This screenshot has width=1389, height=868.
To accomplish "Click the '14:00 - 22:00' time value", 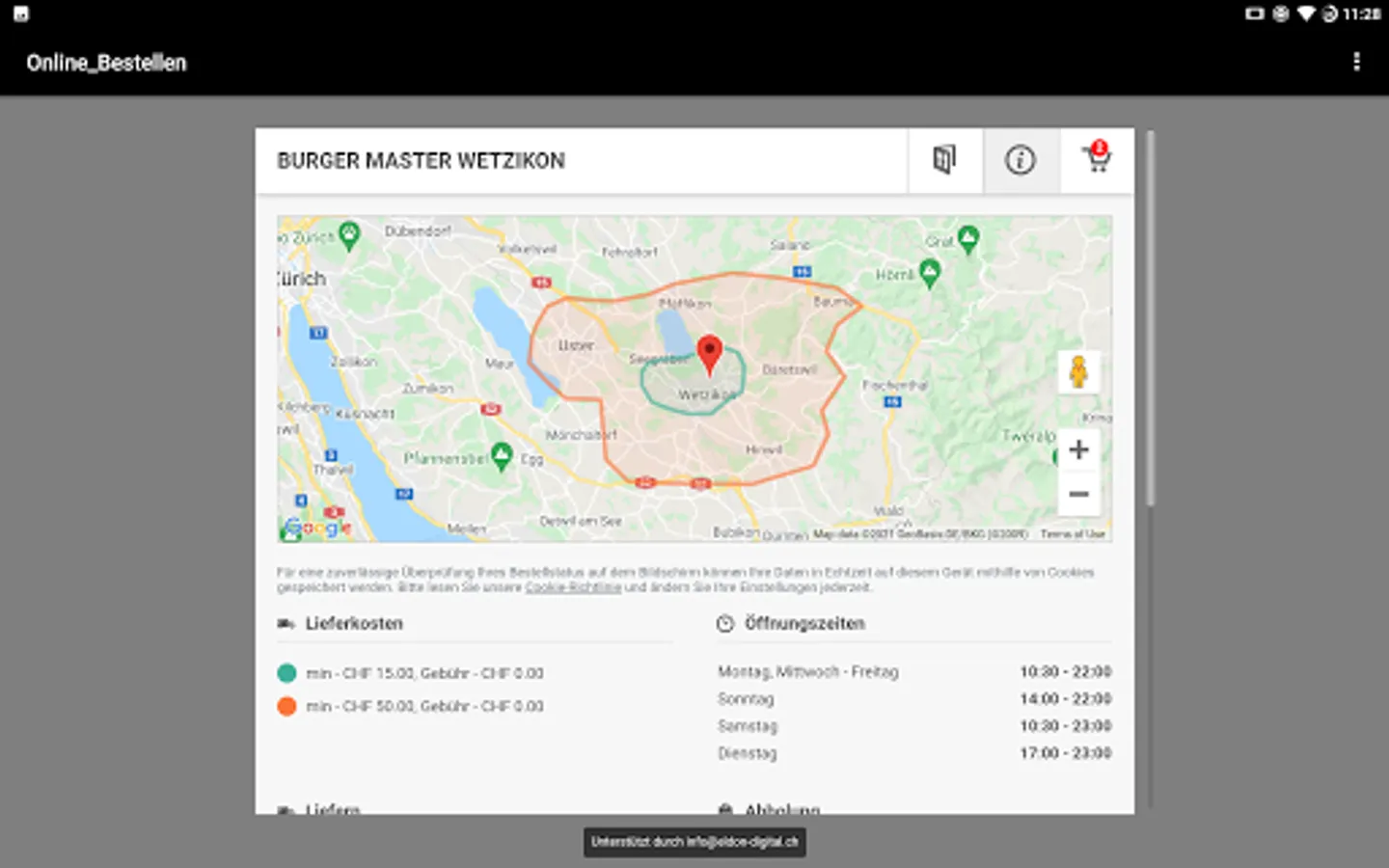I will [1066, 698].
